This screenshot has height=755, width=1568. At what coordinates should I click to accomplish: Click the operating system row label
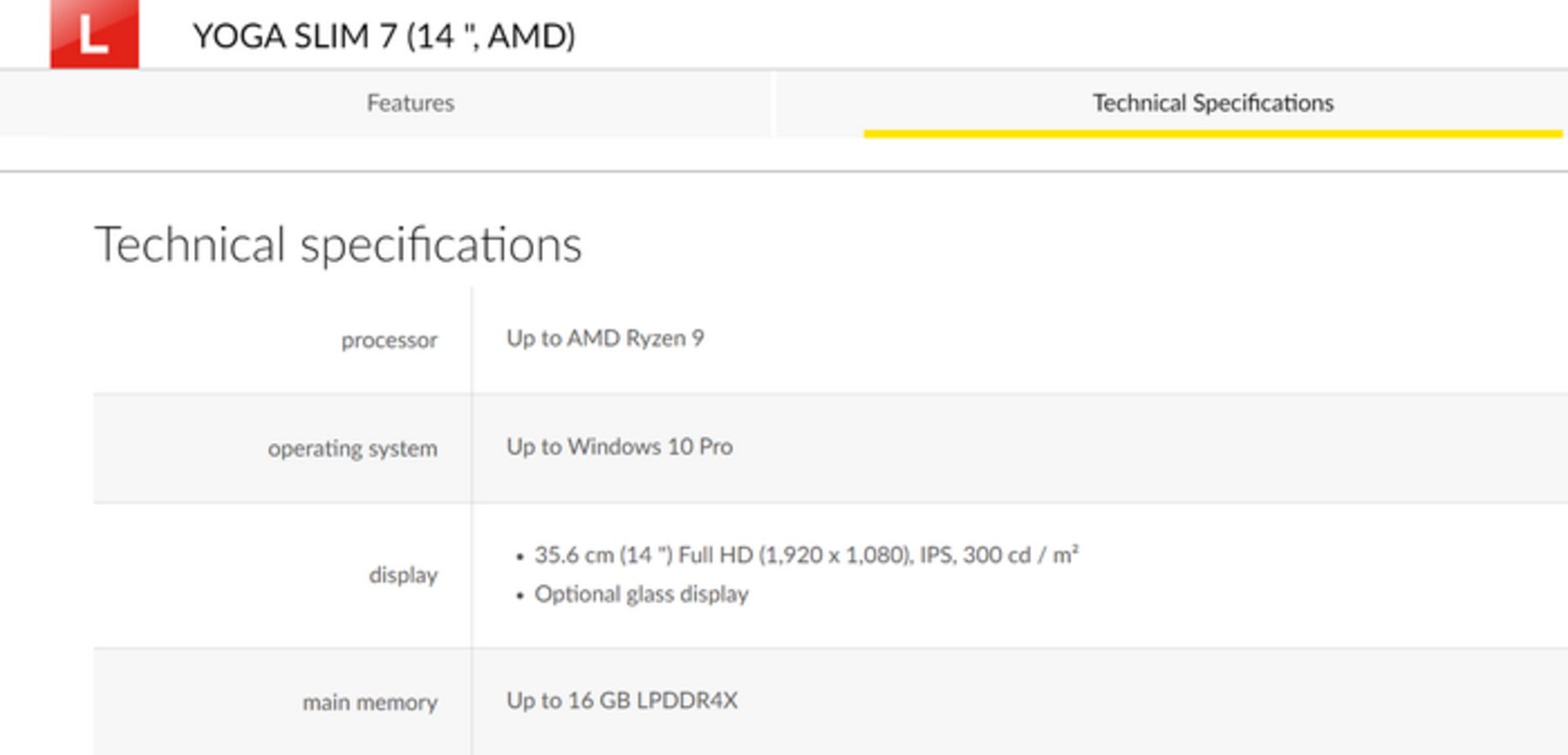click(352, 449)
